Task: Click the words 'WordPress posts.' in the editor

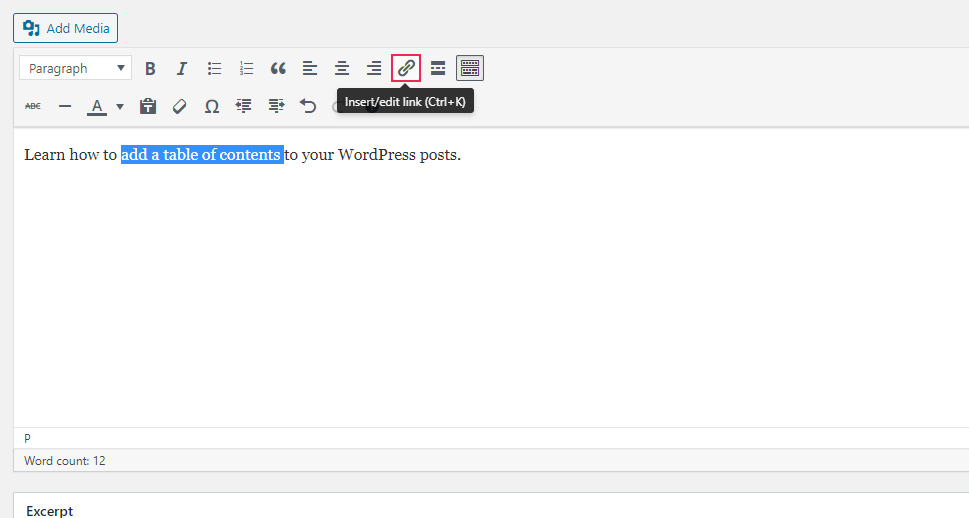Action: (x=399, y=155)
